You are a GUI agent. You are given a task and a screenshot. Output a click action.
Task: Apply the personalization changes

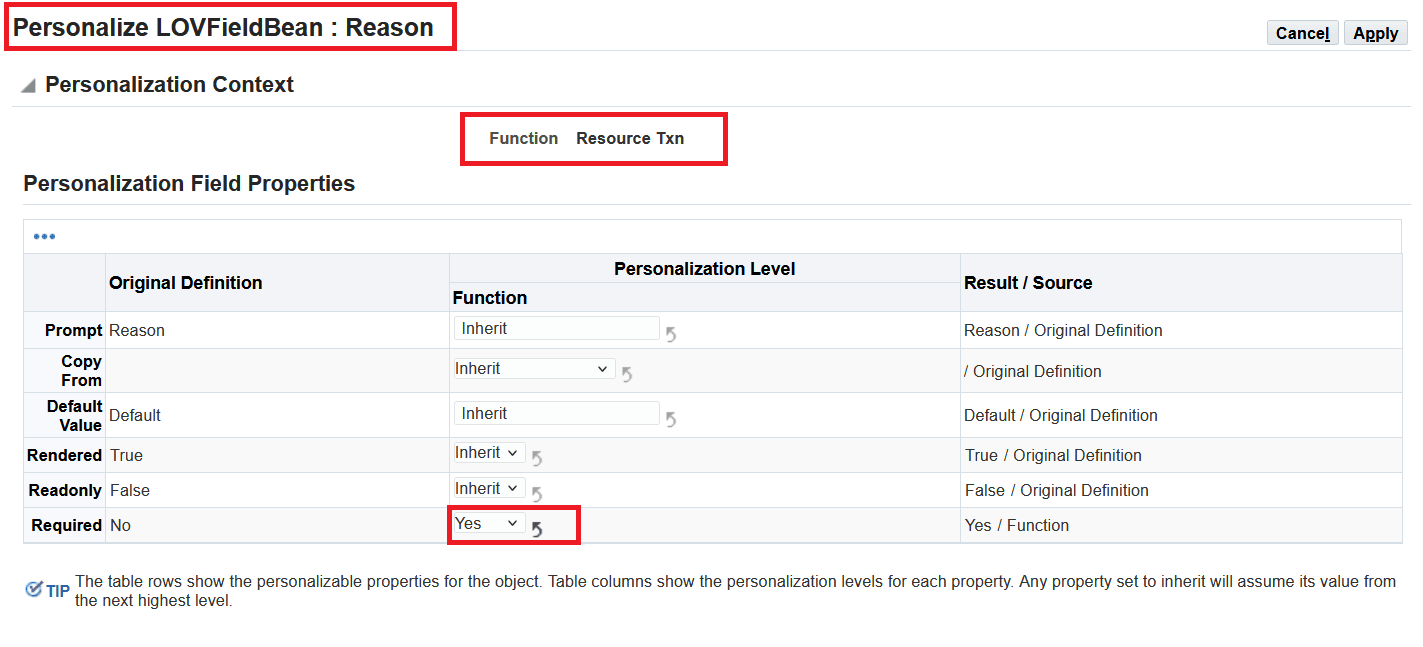tap(1375, 32)
